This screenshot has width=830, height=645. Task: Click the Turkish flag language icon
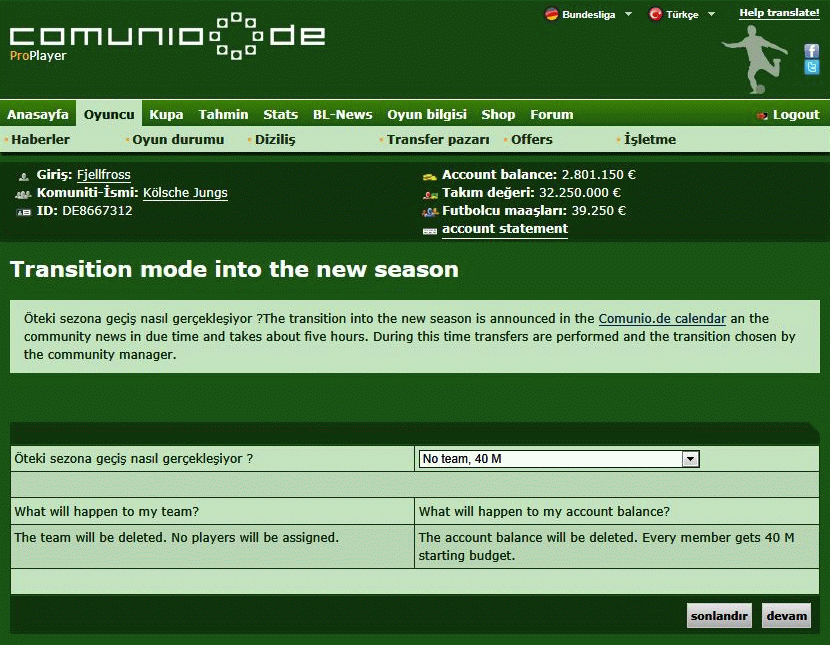[656, 14]
